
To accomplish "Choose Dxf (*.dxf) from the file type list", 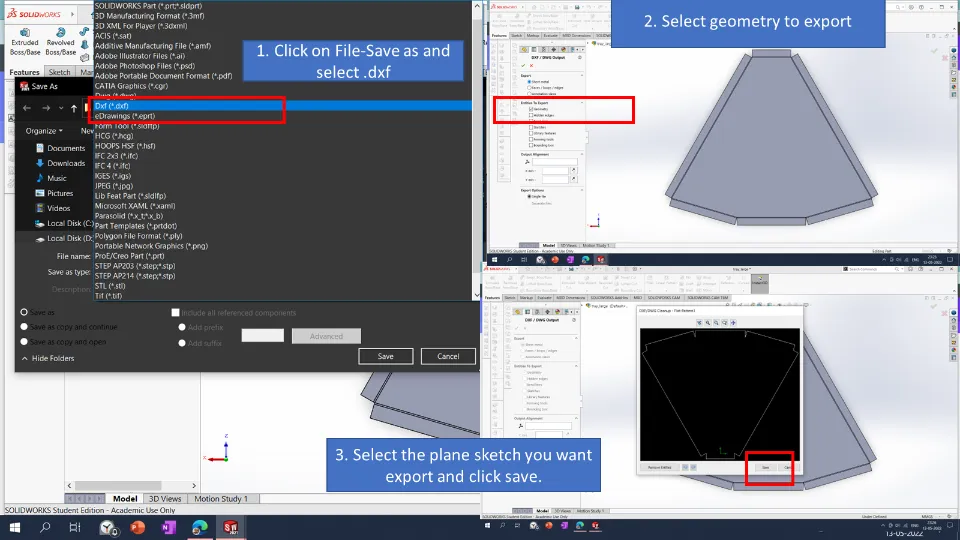I will [282, 106].
